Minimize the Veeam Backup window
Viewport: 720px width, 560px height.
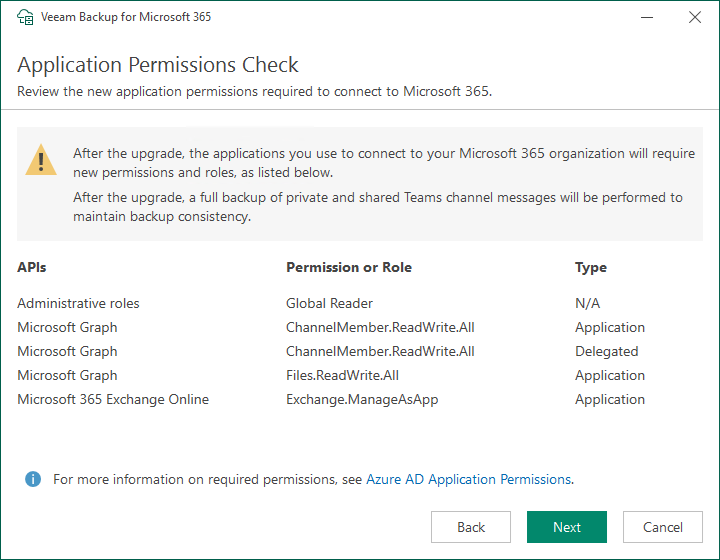647,17
